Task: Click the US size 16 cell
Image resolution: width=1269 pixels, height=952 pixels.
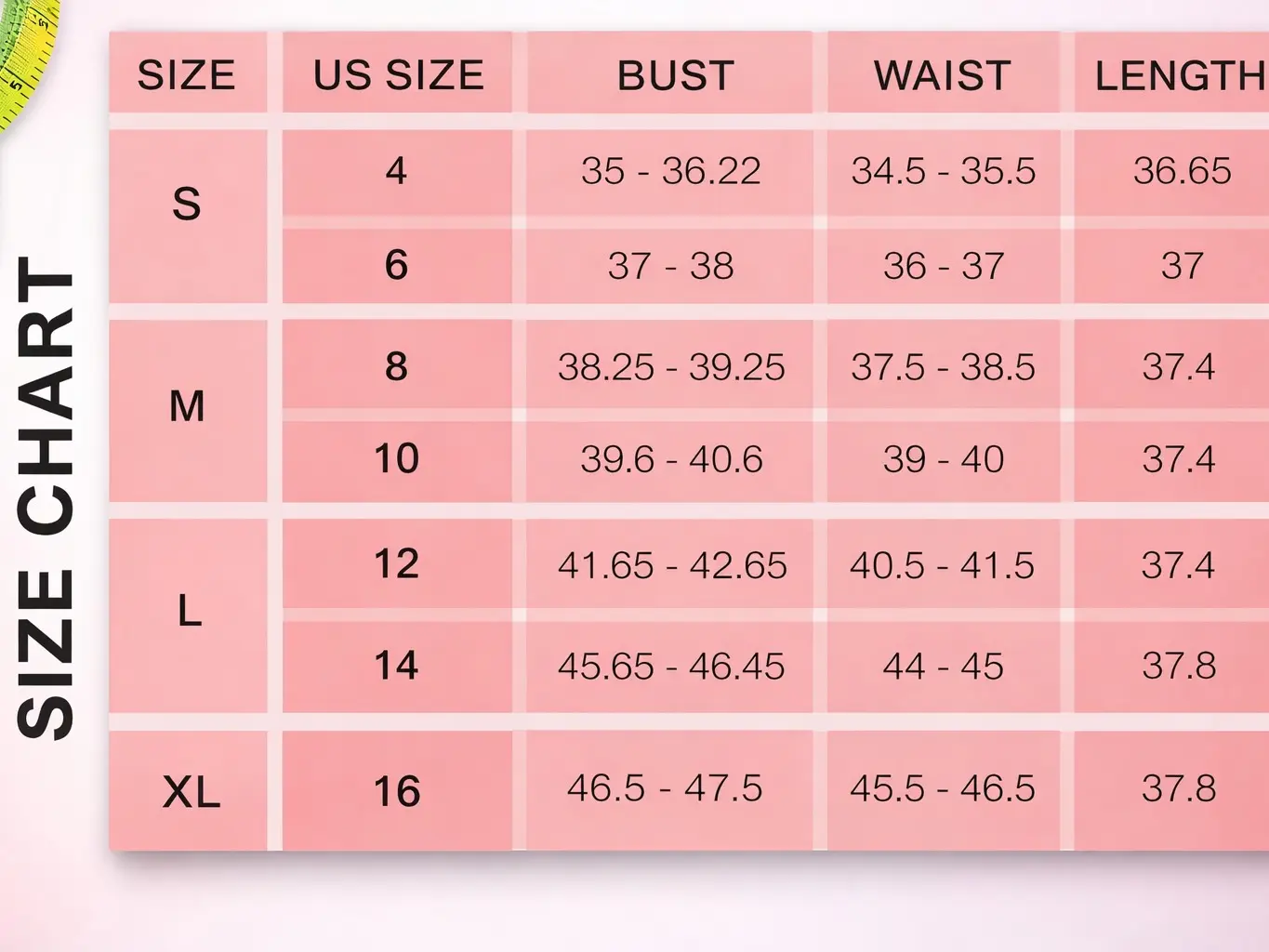Action: click(x=396, y=792)
